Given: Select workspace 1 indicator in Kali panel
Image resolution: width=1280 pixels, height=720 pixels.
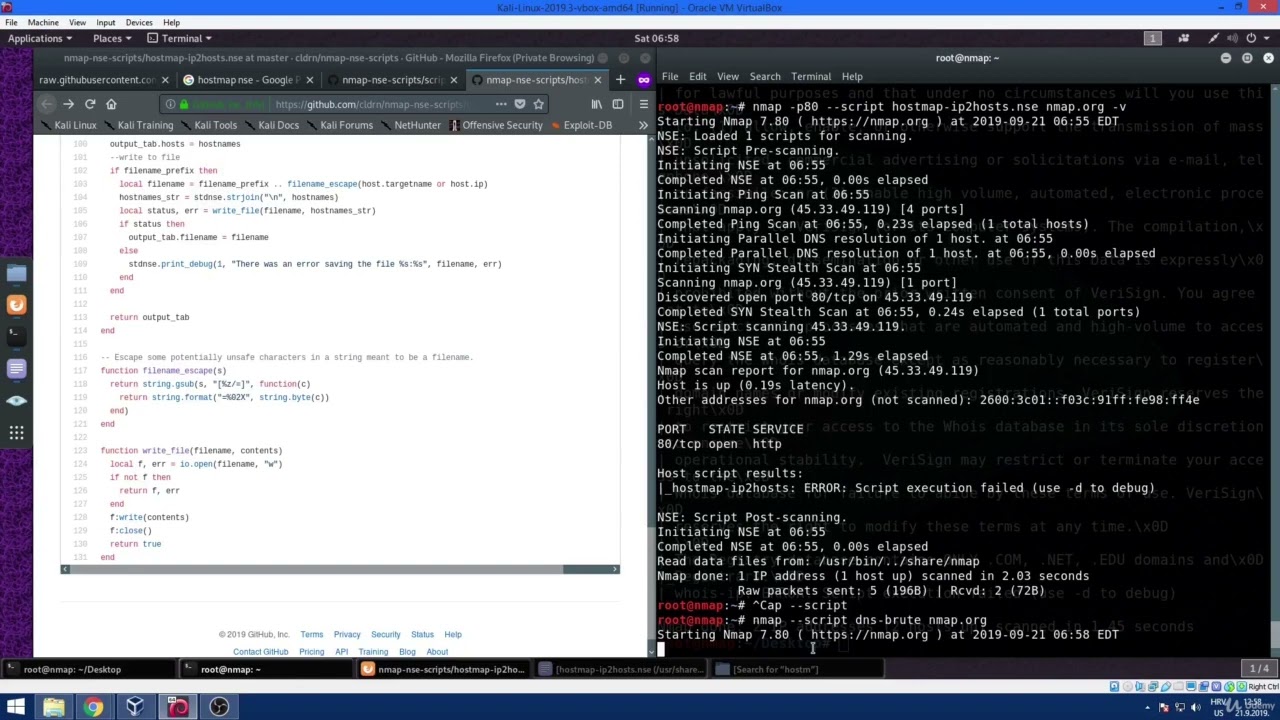Looking at the screenshot, I should 1152,38.
